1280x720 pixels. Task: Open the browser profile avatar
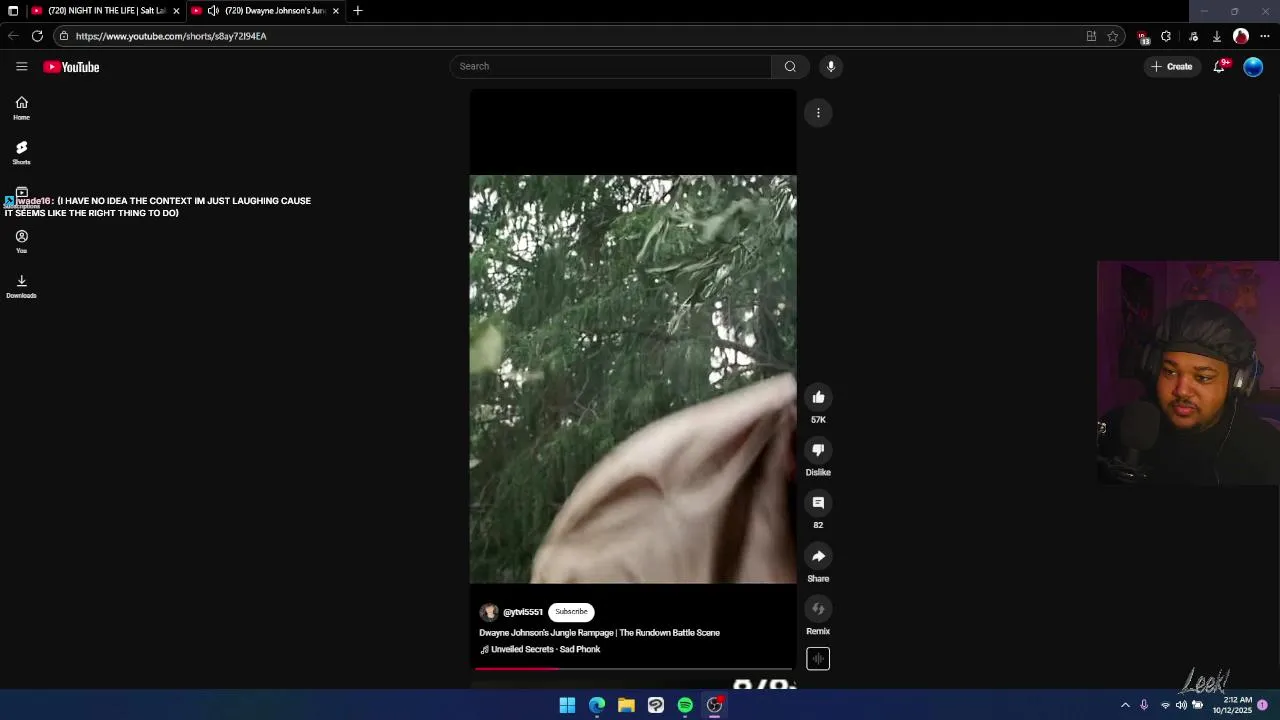pos(1241,36)
